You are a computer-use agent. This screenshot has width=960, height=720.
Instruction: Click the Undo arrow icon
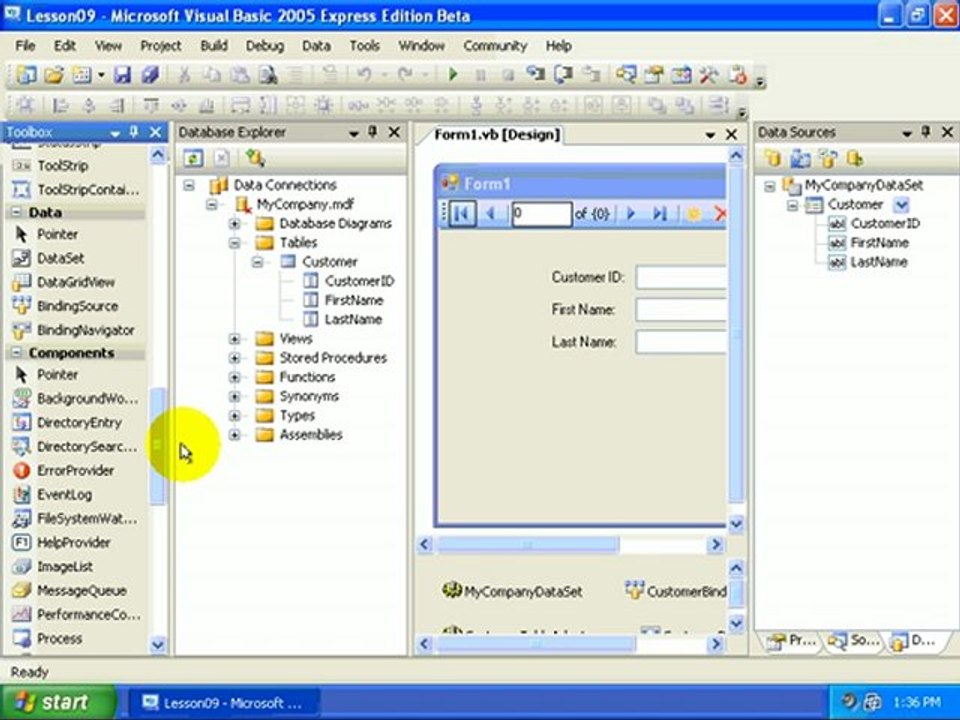click(364, 75)
